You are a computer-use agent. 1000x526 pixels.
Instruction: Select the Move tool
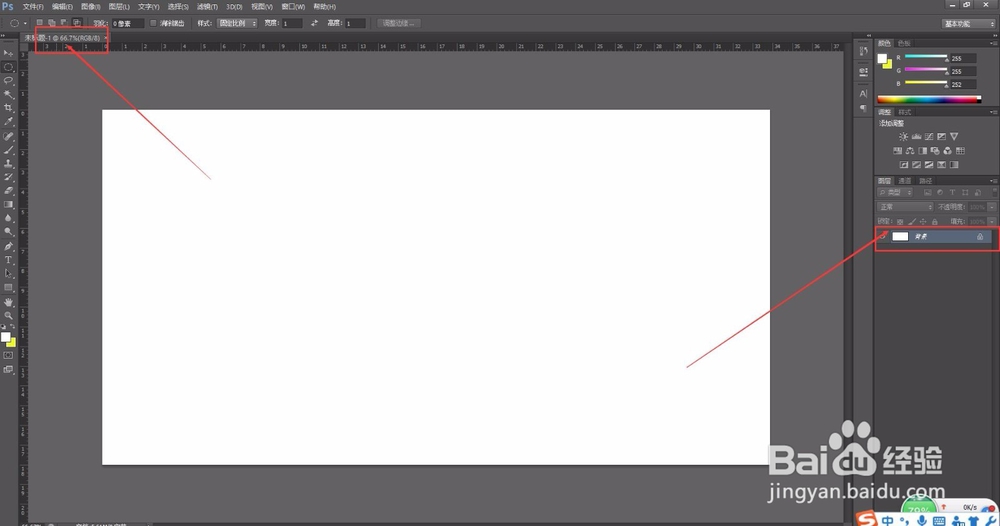[8, 53]
